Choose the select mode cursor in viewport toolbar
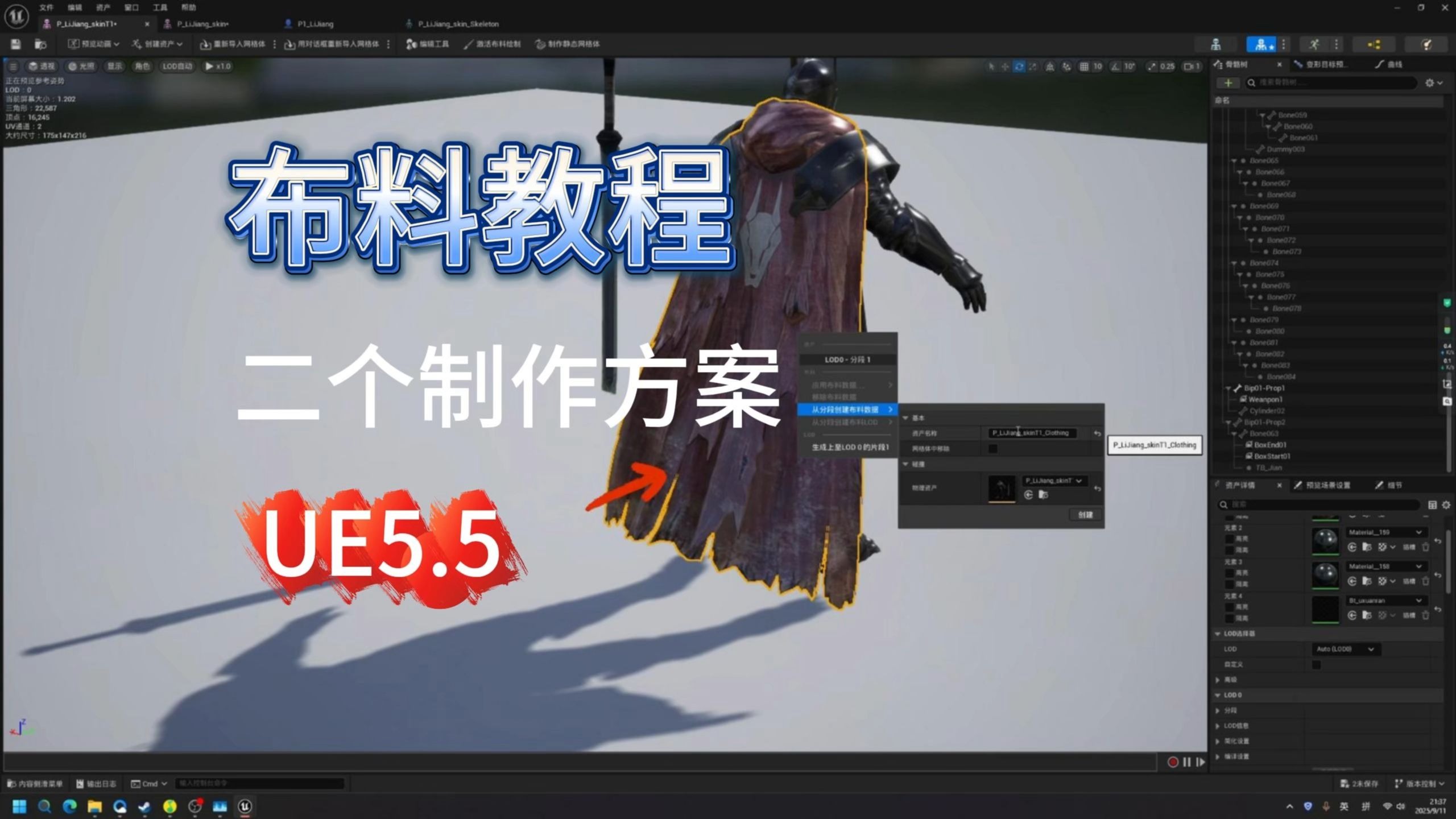1456x819 pixels. (991, 67)
